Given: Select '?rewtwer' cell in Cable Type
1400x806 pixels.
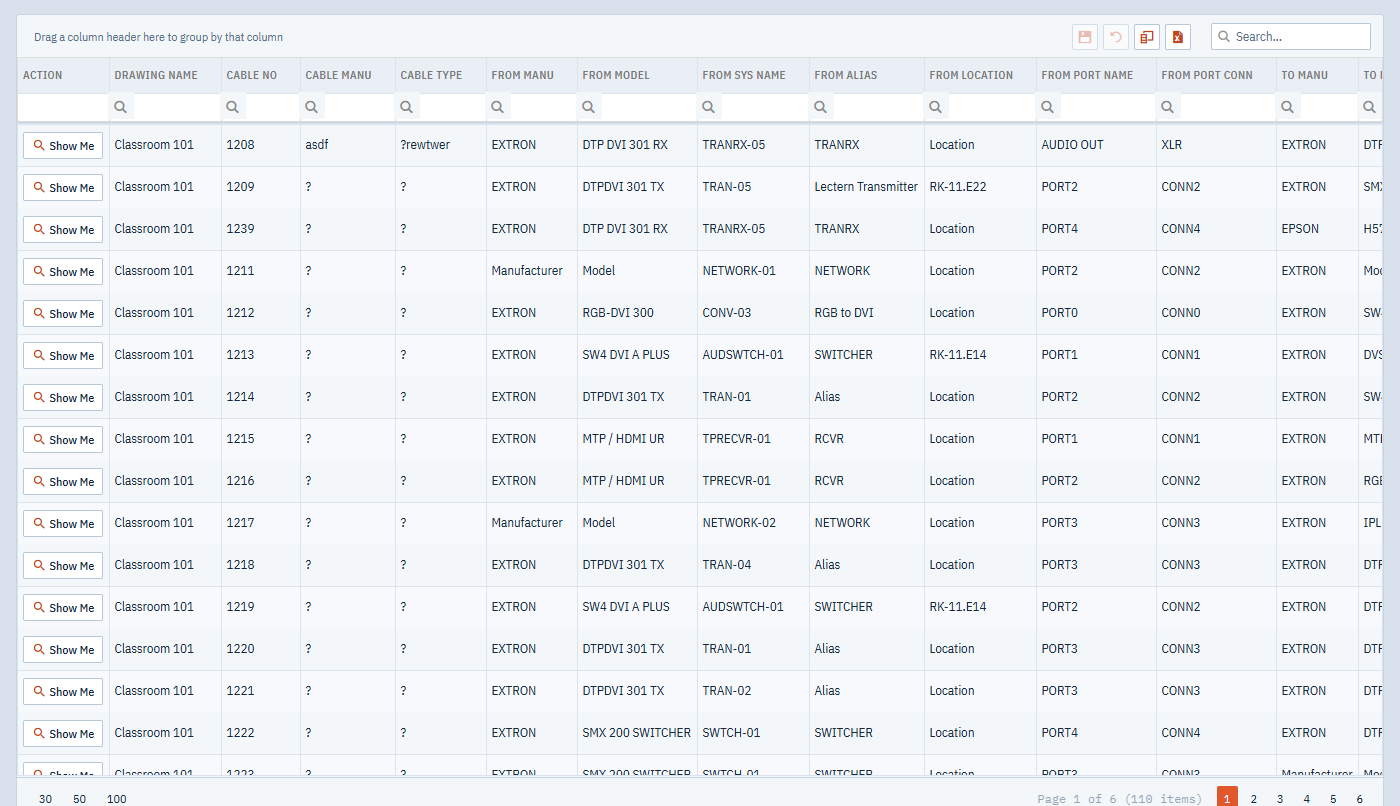Looking at the screenshot, I should tap(440, 145).
